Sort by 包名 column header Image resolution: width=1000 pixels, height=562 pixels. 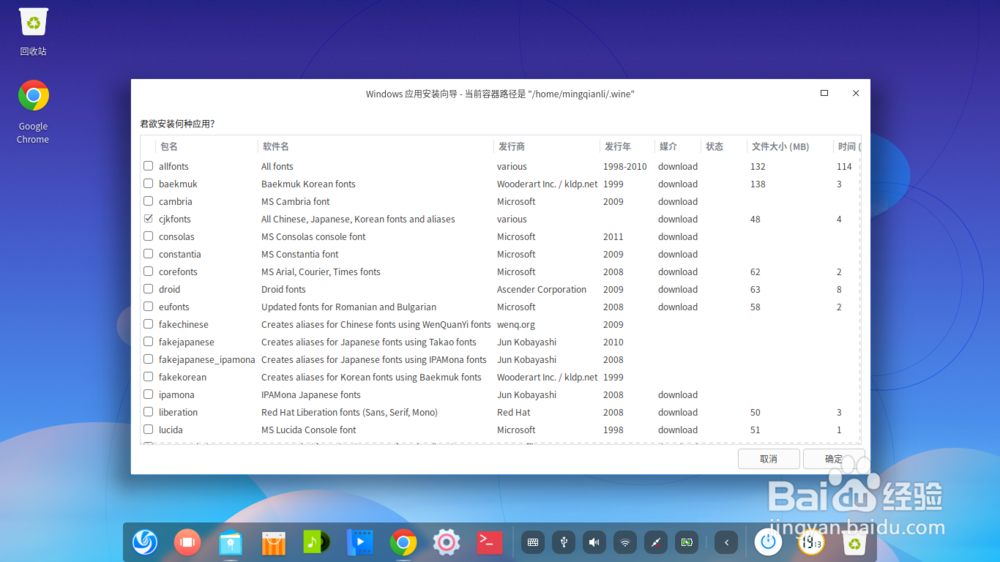[207, 146]
